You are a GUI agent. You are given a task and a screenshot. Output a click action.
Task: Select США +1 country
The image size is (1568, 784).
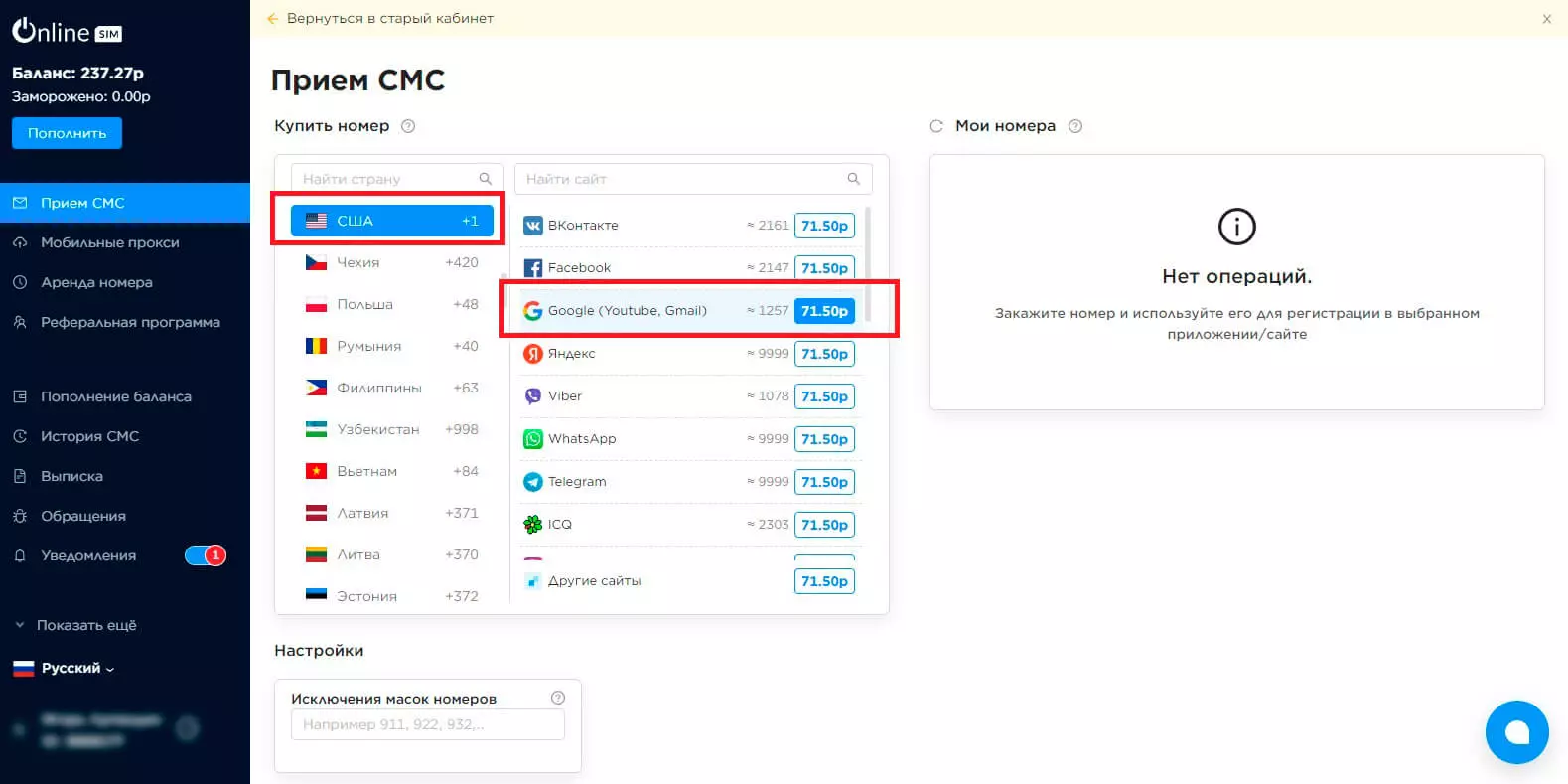391,221
